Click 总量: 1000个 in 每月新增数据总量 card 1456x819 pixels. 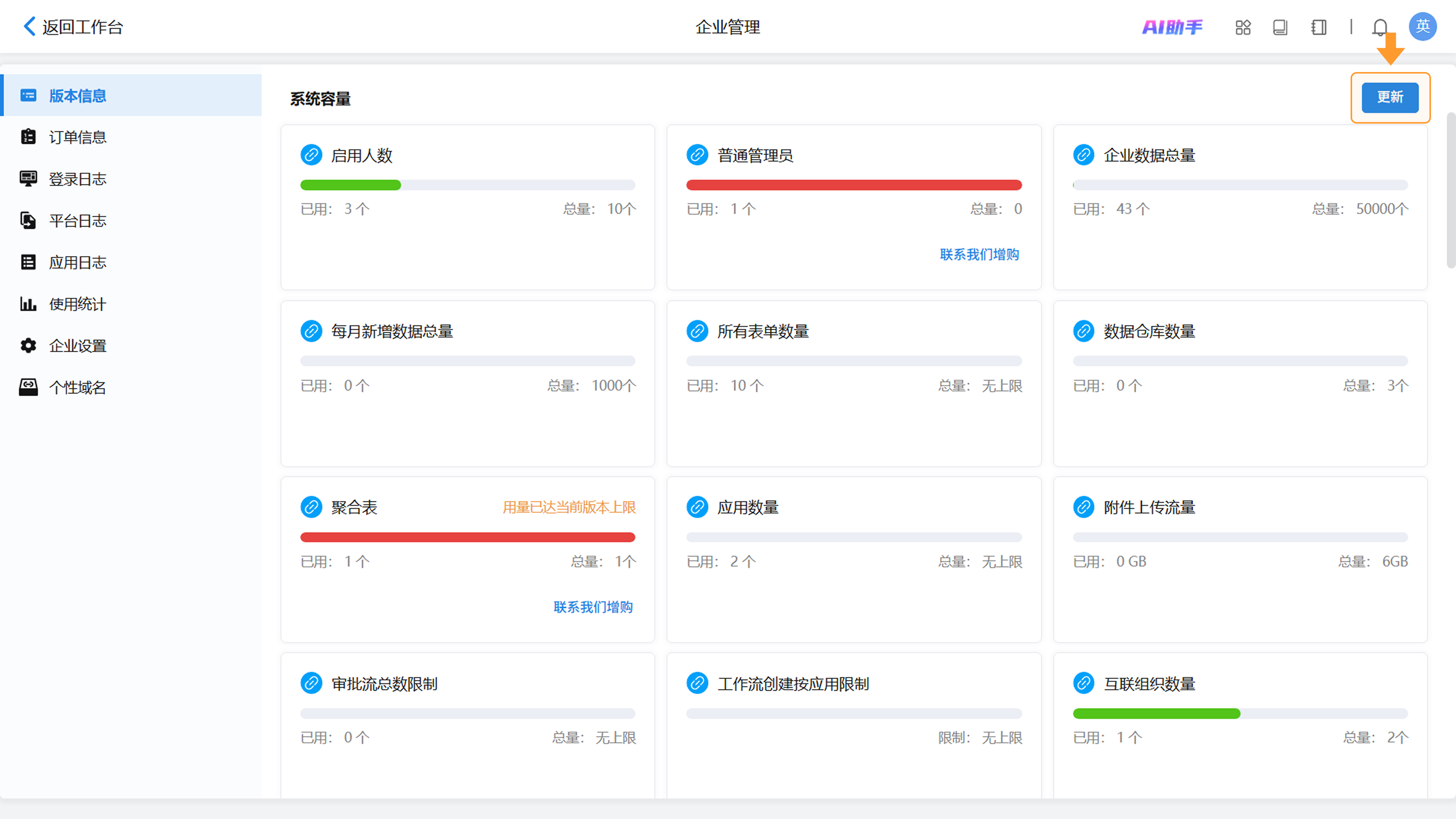click(x=591, y=386)
